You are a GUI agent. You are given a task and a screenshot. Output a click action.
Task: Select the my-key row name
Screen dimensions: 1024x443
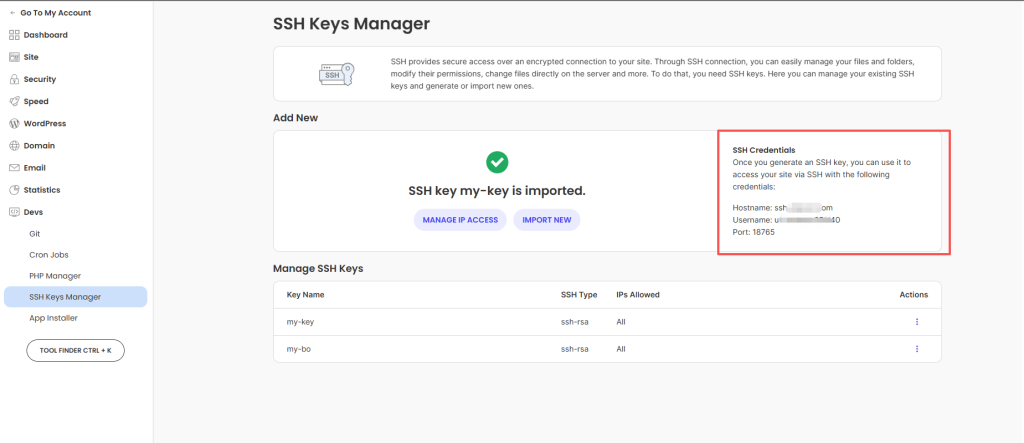coord(300,322)
